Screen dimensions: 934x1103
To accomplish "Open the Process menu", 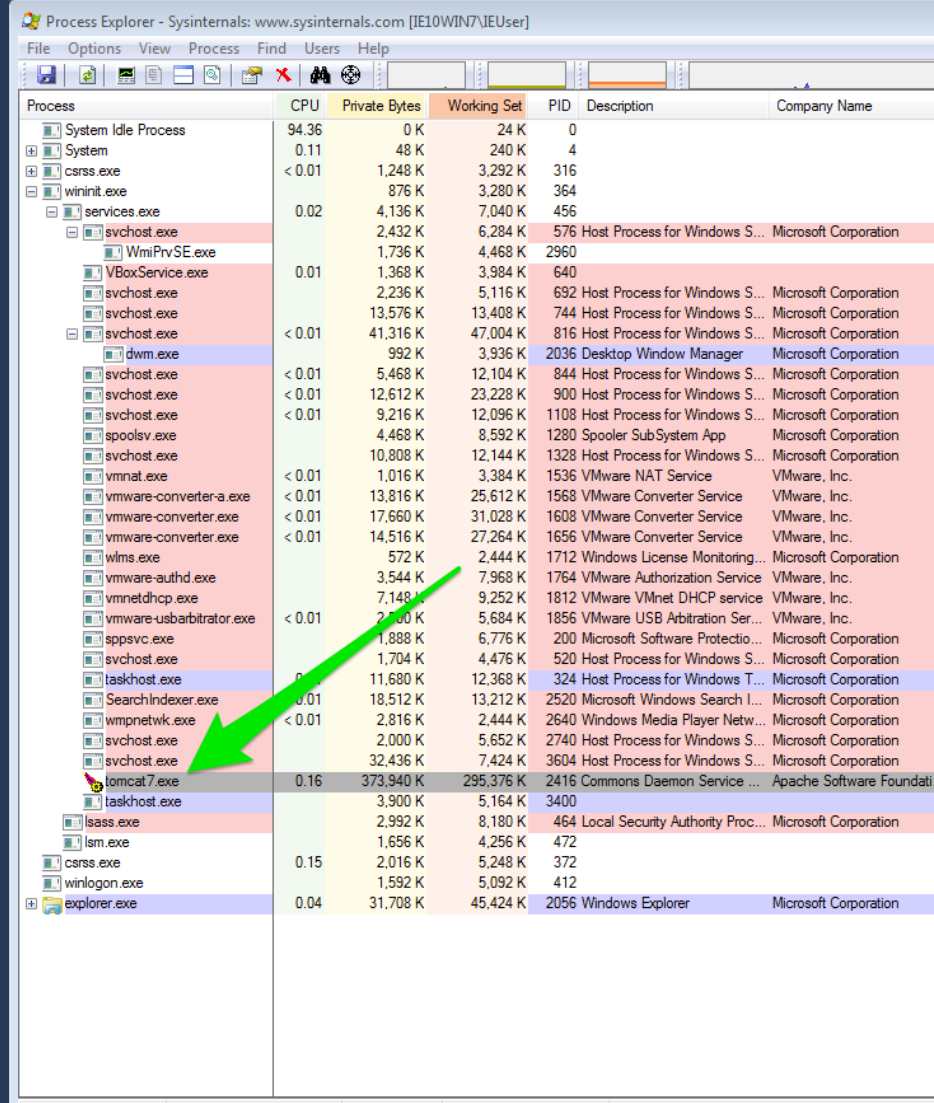I will (214, 49).
